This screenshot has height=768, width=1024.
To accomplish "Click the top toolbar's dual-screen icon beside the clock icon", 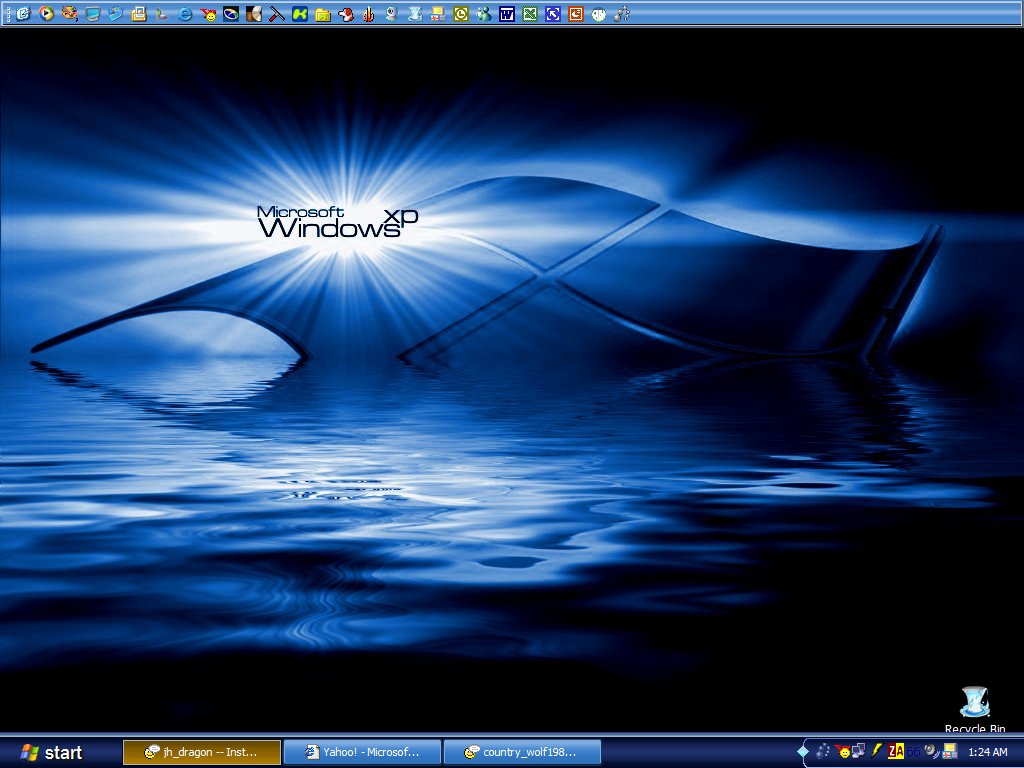I will (x=438, y=13).
